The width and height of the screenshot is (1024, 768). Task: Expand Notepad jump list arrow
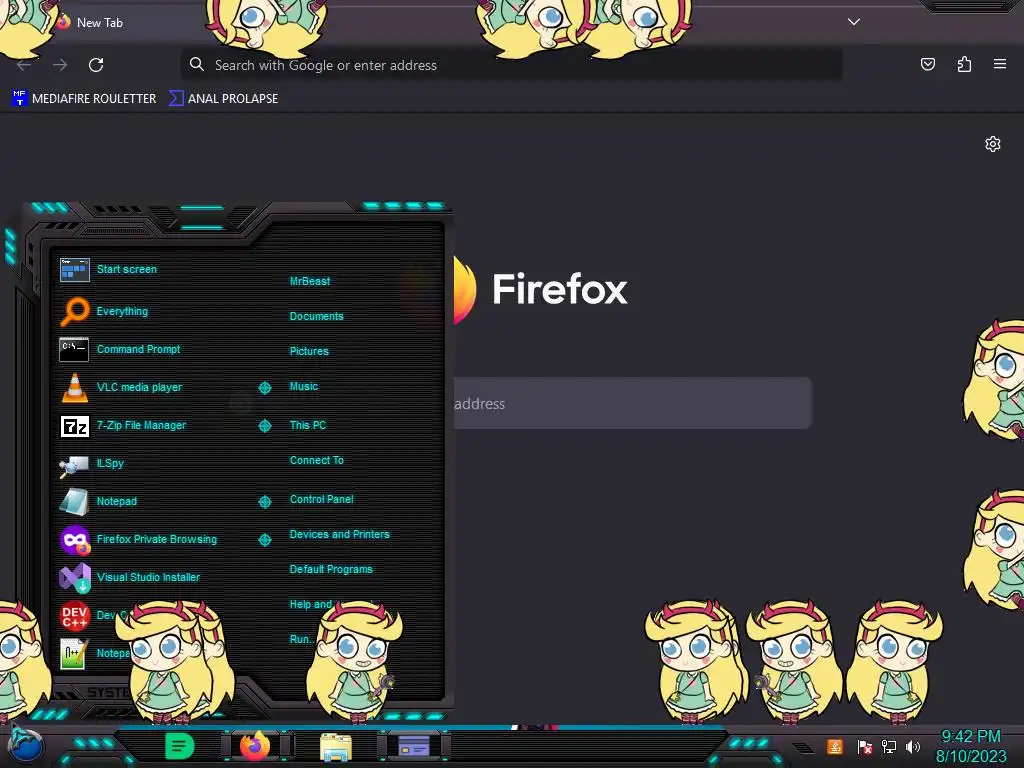click(x=264, y=502)
